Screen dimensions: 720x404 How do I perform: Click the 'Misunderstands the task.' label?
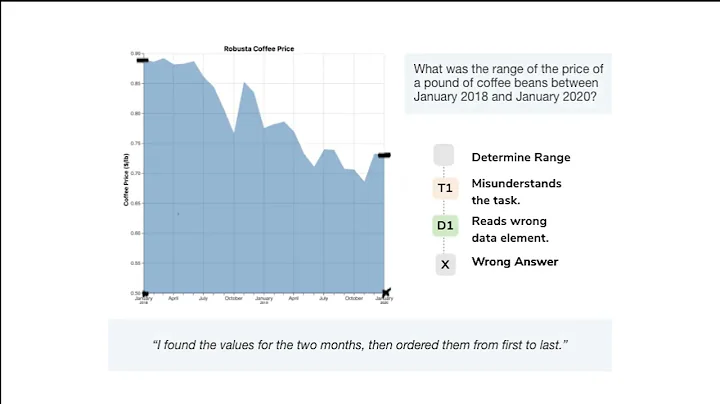[x=516, y=191]
